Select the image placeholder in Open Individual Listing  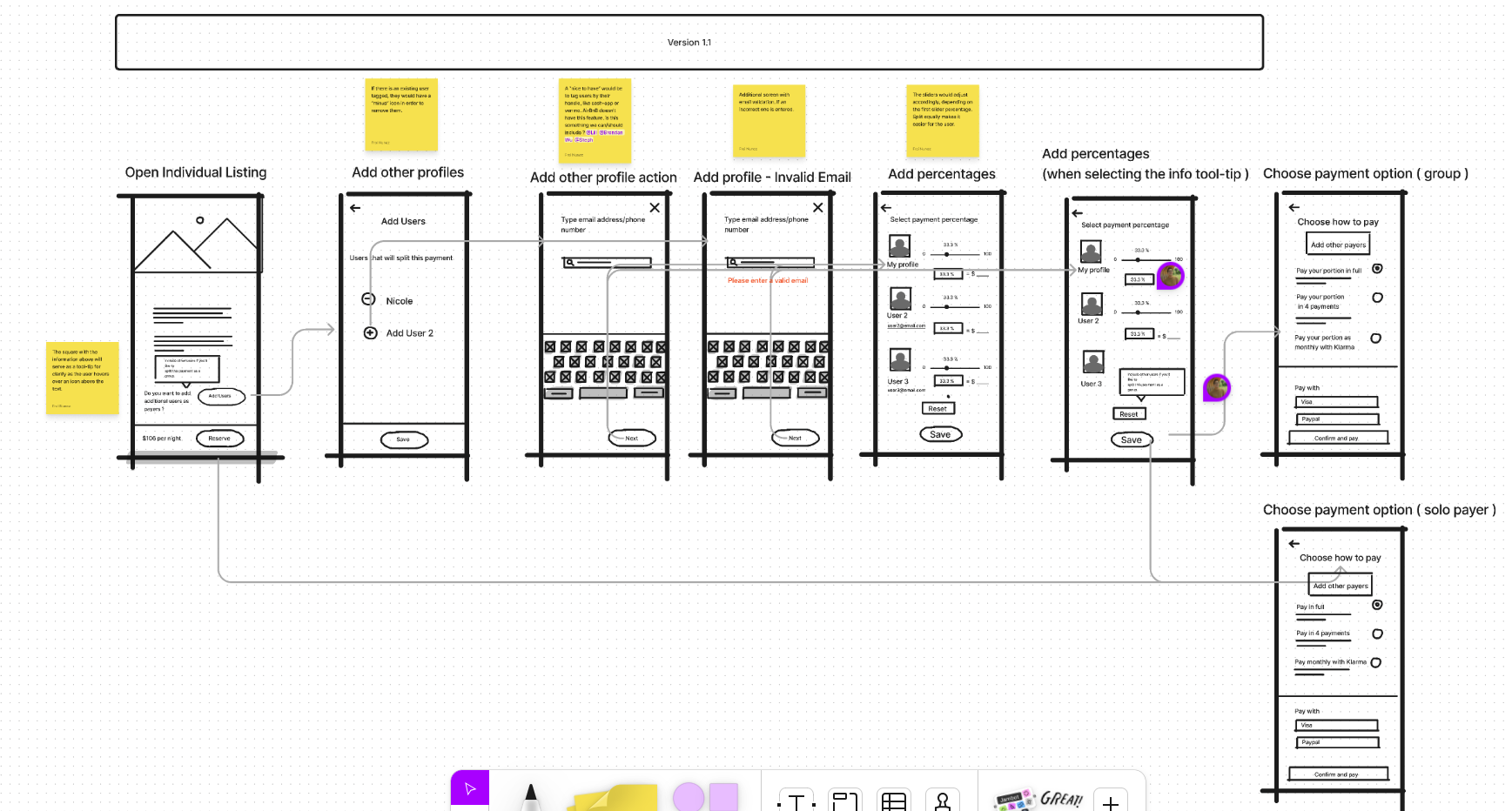[x=196, y=234]
